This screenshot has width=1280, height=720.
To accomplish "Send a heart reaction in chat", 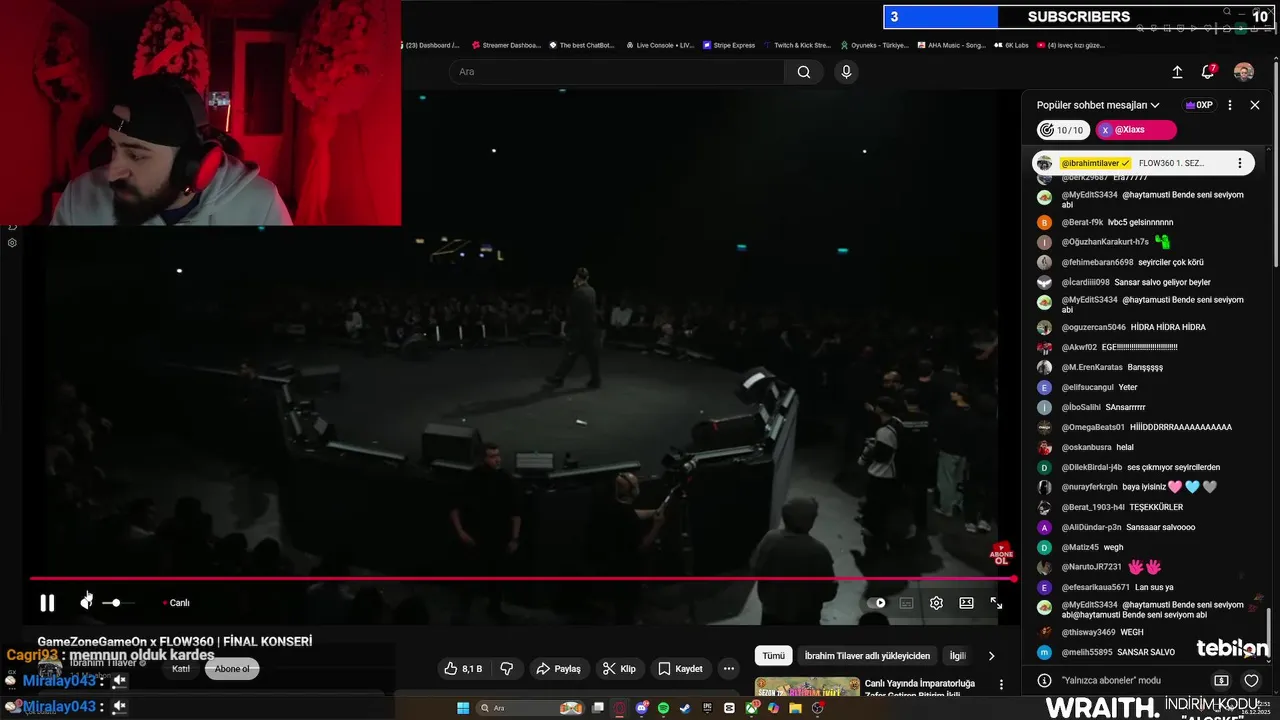I will [1251, 680].
